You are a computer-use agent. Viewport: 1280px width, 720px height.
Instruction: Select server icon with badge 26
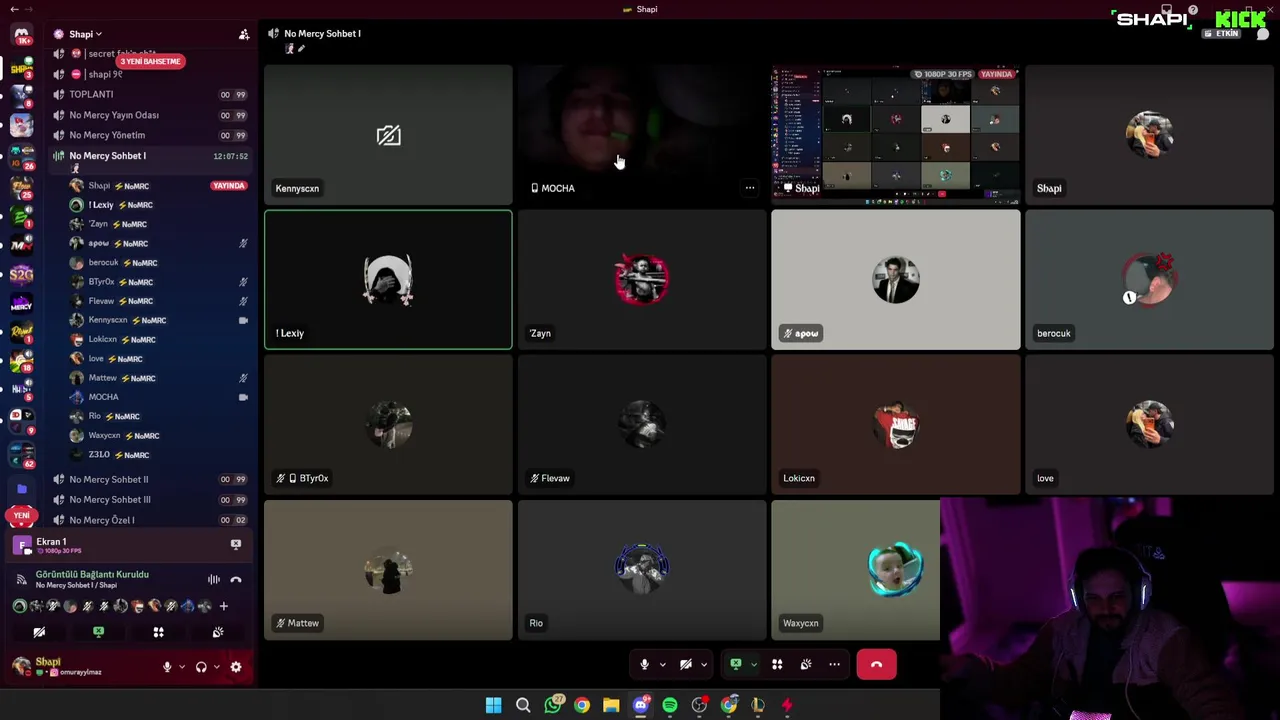tap(21, 157)
